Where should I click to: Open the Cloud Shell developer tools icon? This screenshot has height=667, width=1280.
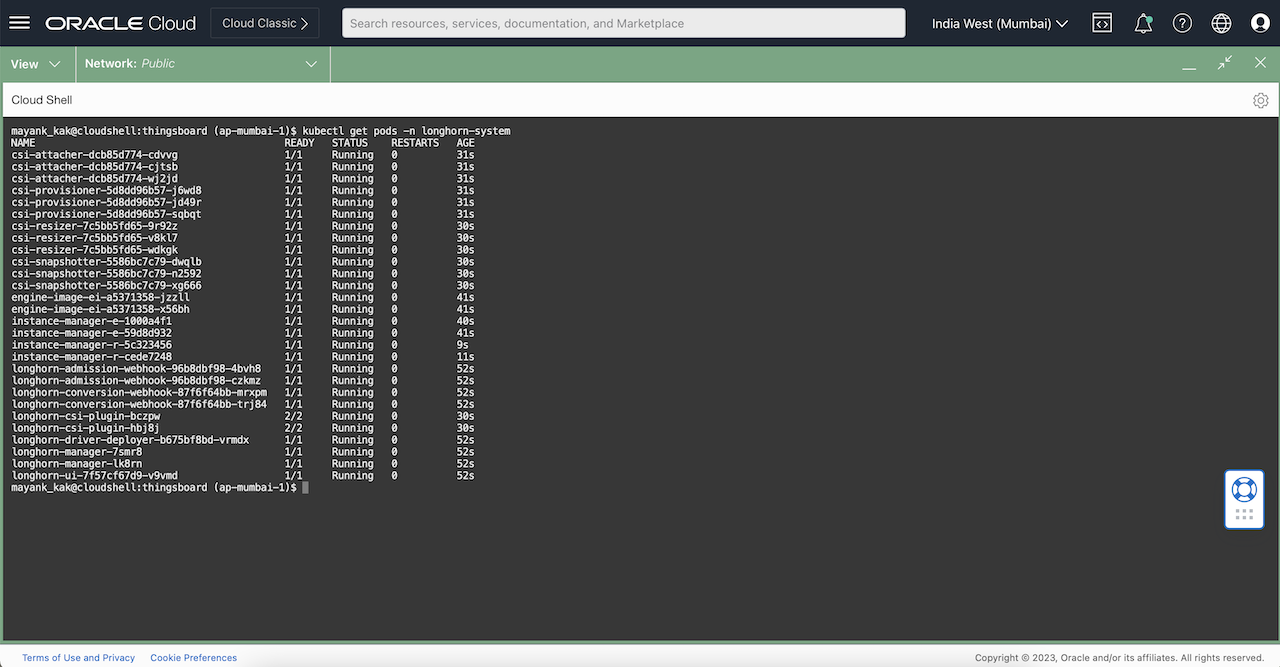click(x=1102, y=23)
